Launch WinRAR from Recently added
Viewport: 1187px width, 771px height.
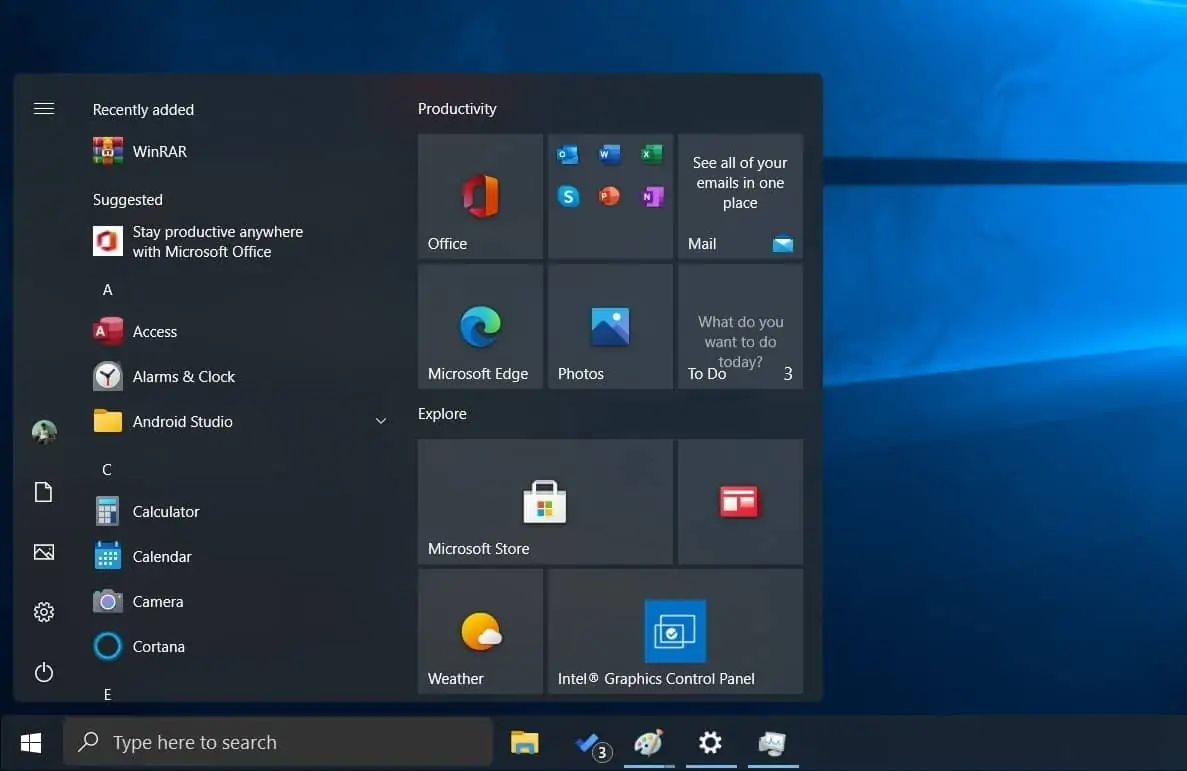coord(241,151)
